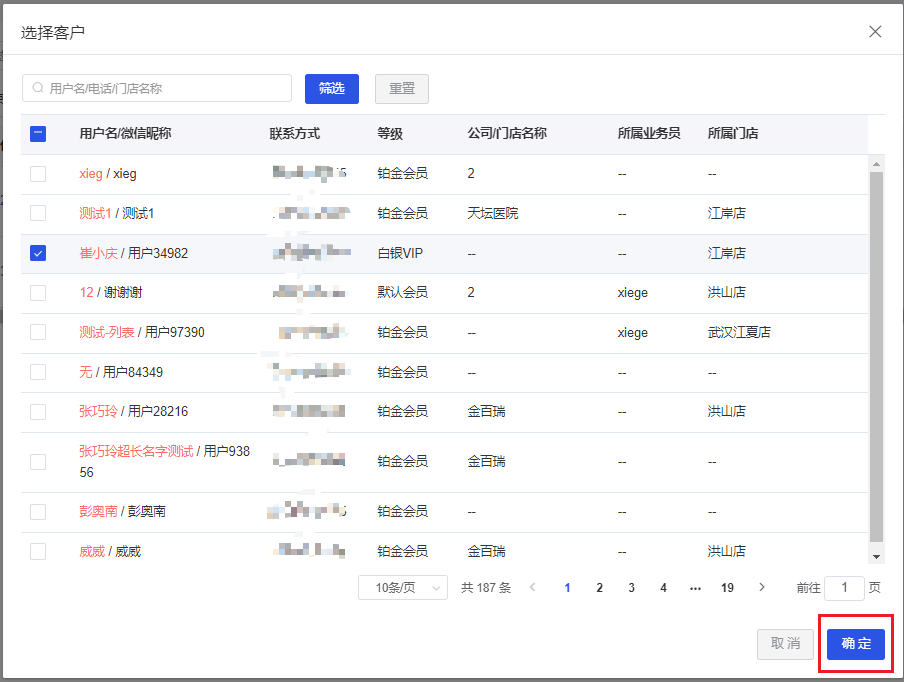904x682 pixels.
Task: Click the blue 筛选 filter button
Action: [x=331, y=89]
